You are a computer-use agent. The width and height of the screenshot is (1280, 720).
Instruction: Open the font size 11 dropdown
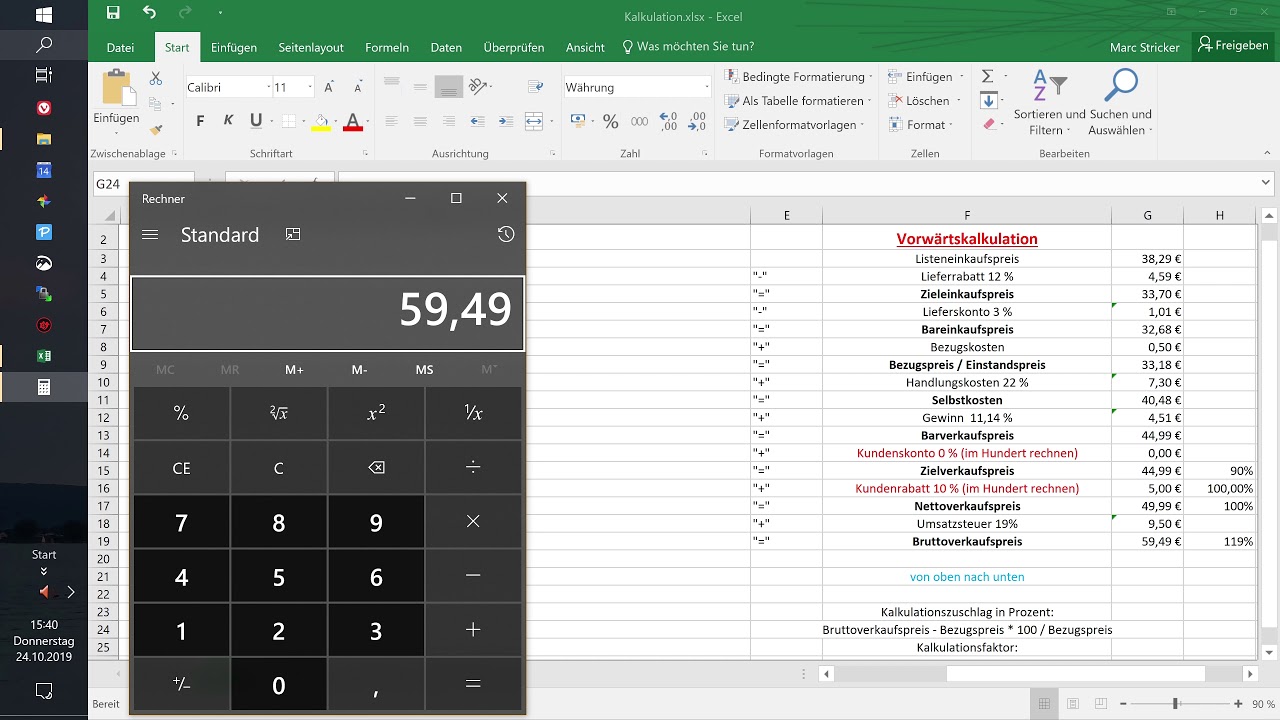tap(310, 87)
